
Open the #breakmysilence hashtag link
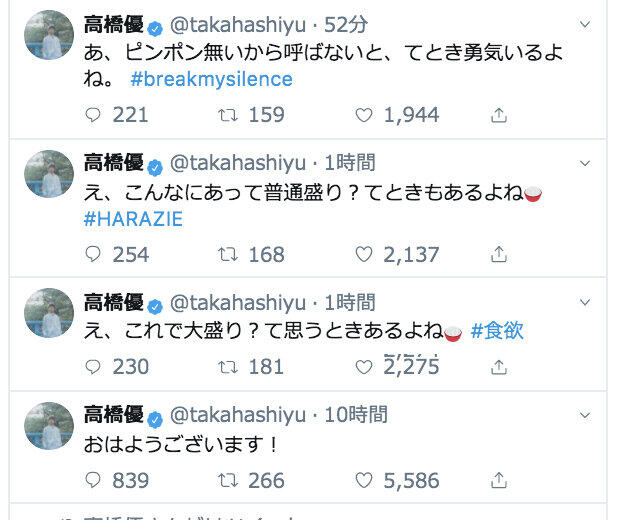(211, 79)
